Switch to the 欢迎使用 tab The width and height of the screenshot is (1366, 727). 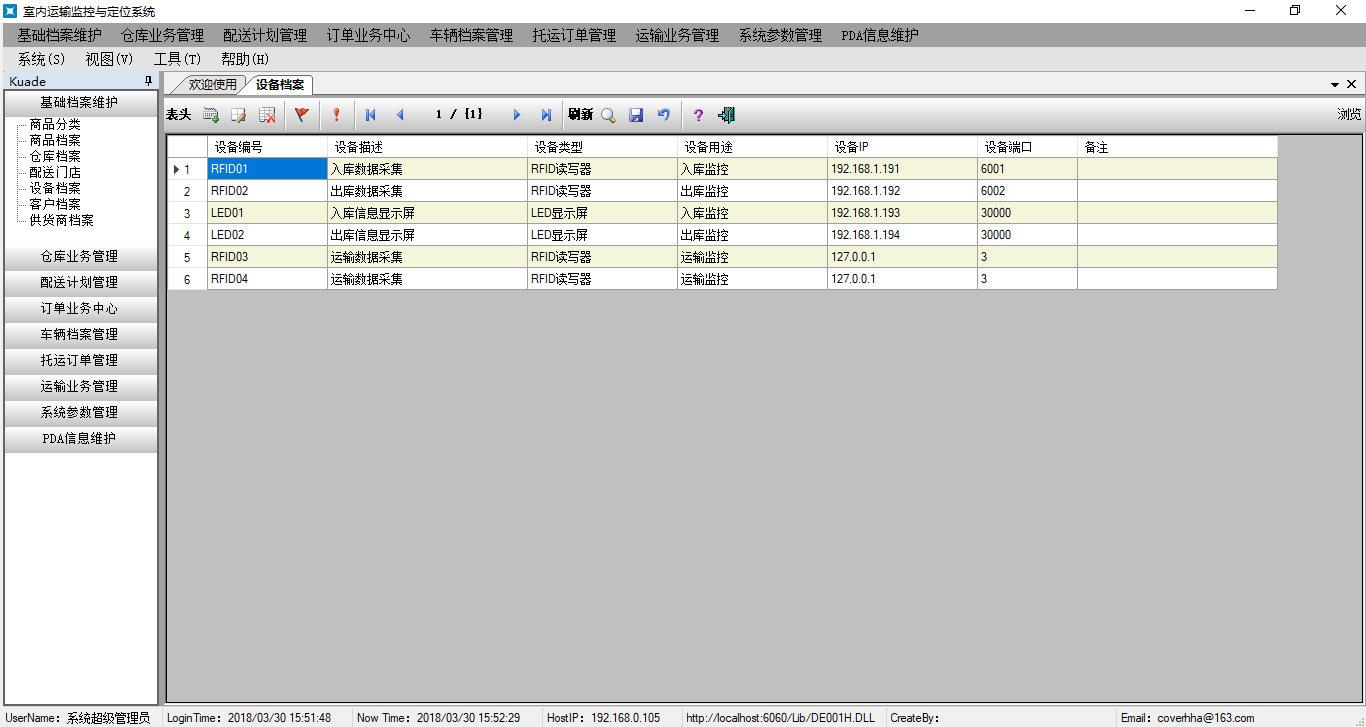coord(212,85)
